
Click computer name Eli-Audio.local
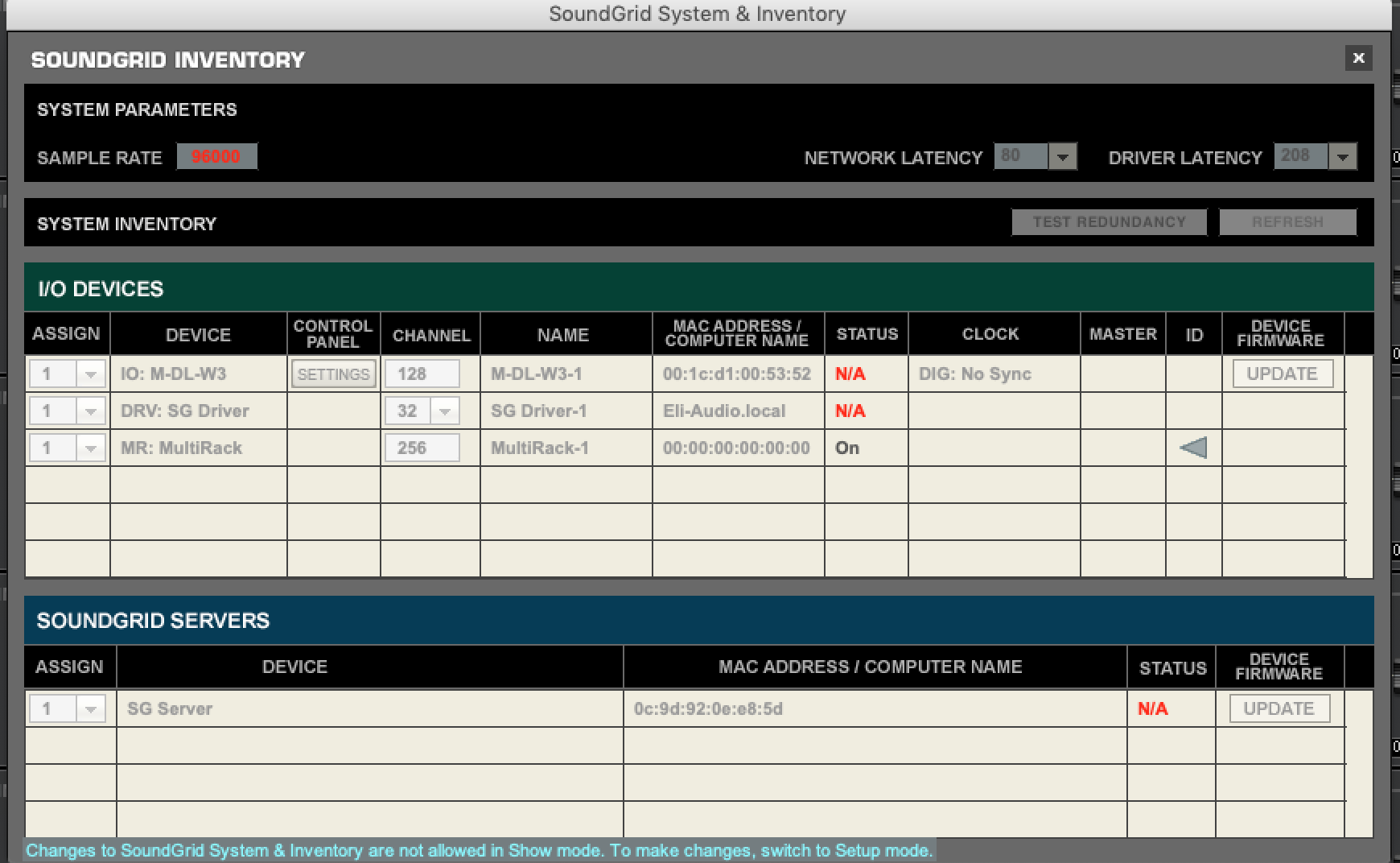pos(724,411)
